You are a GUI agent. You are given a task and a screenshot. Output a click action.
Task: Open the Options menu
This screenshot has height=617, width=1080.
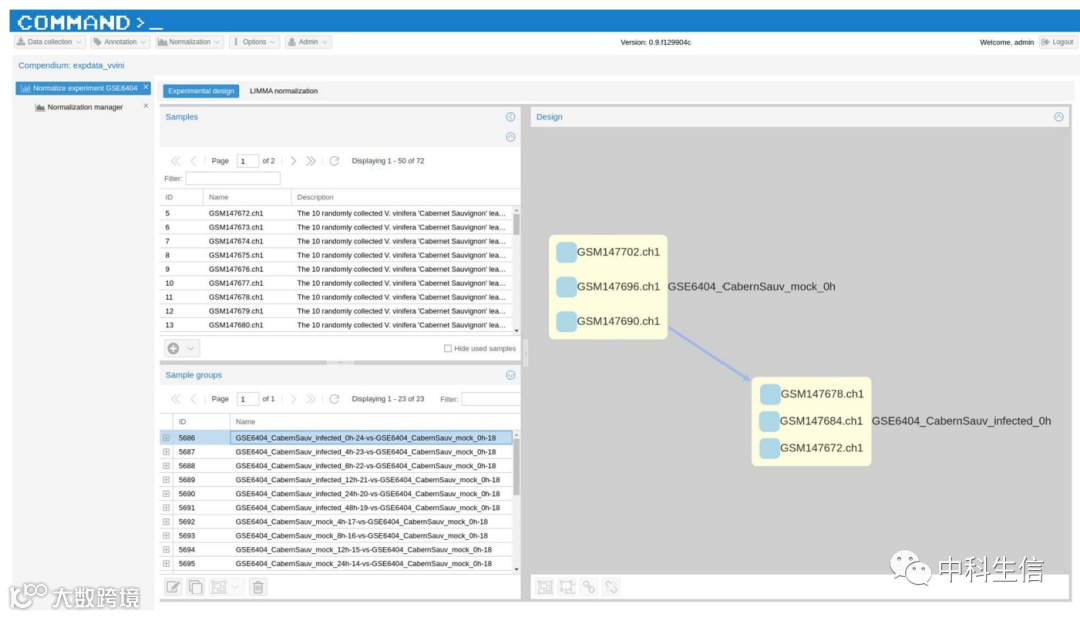point(254,42)
